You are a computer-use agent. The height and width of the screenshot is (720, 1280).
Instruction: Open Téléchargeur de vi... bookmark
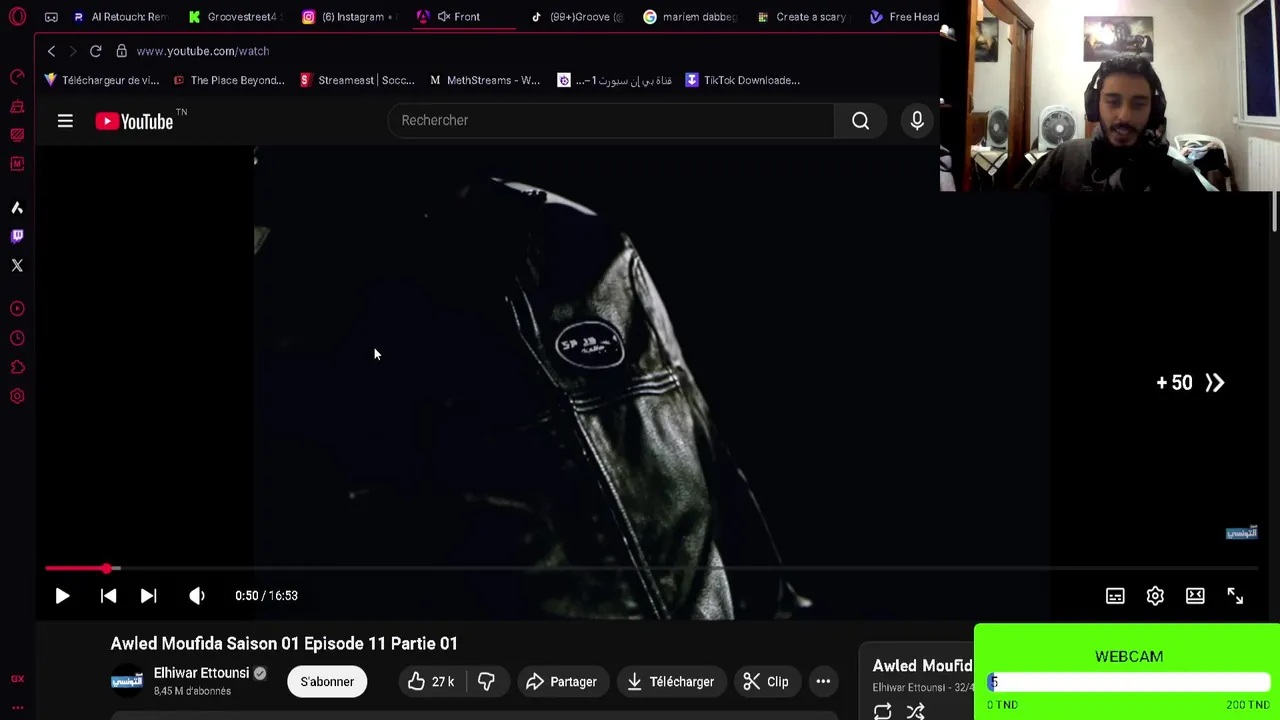pyautogui.click(x=101, y=80)
